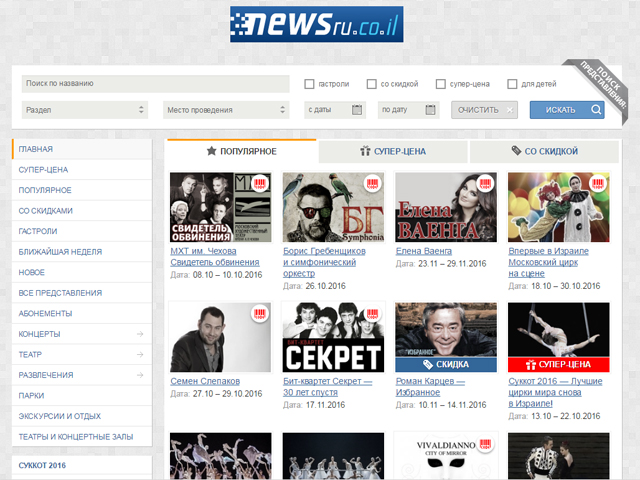Open Популярное in sidebar menu
This screenshot has width=640, height=480.
[x=82, y=190]
